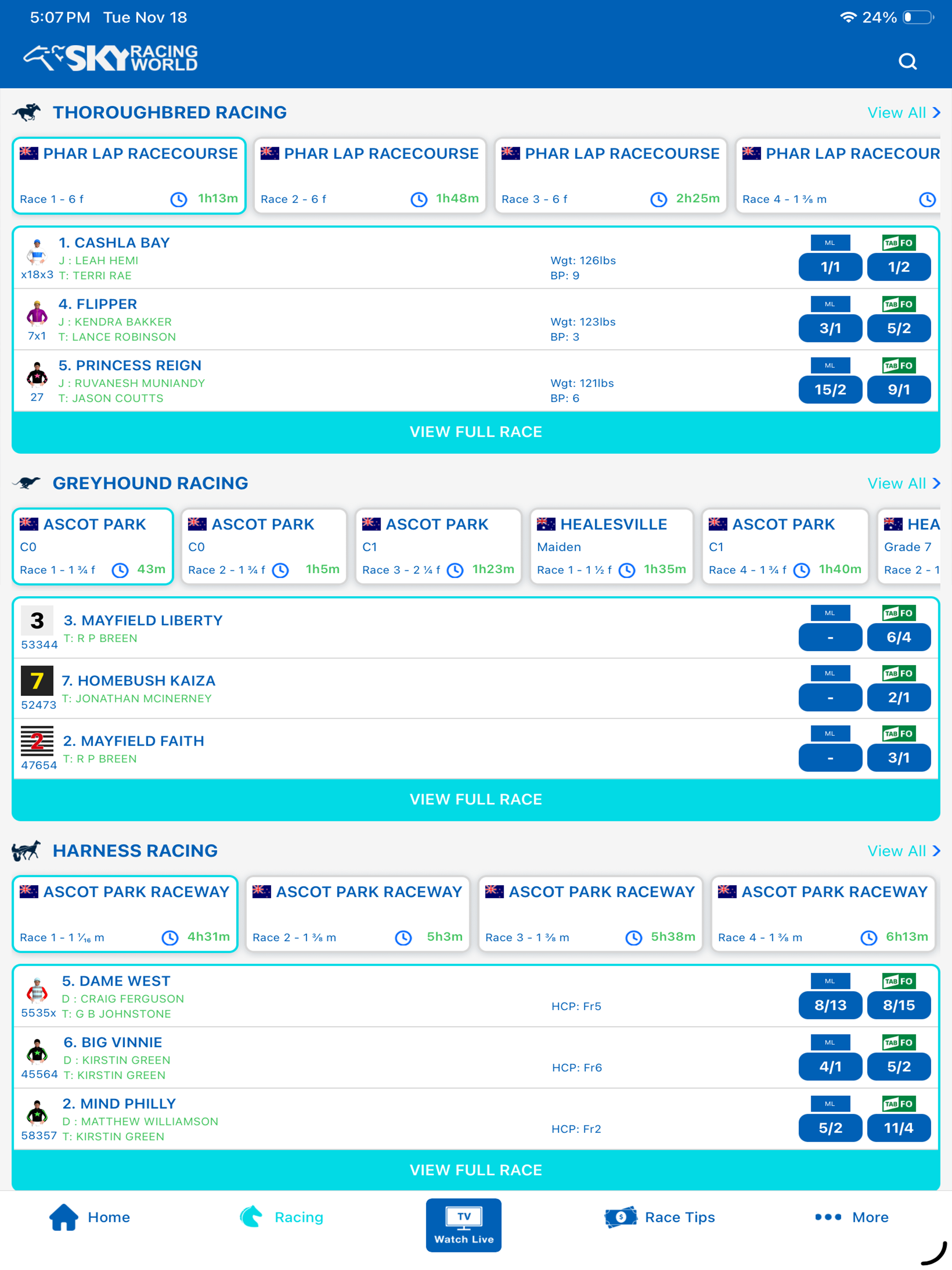Tap Mayfield Liberty number 3 box icon
Viewport: 952px width, 1270px height.
(37, 621)
